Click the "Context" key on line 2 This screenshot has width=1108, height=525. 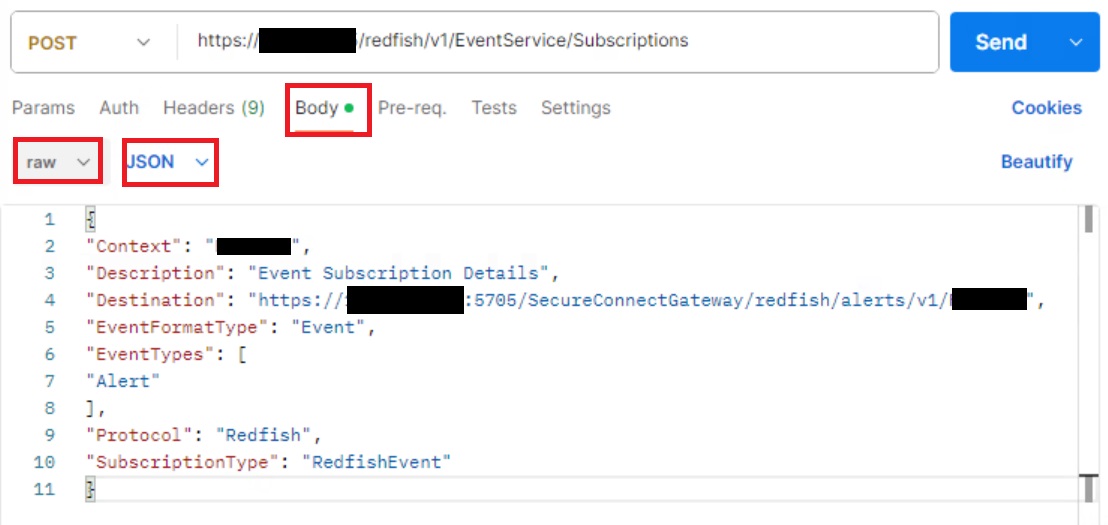coord(134,247)
